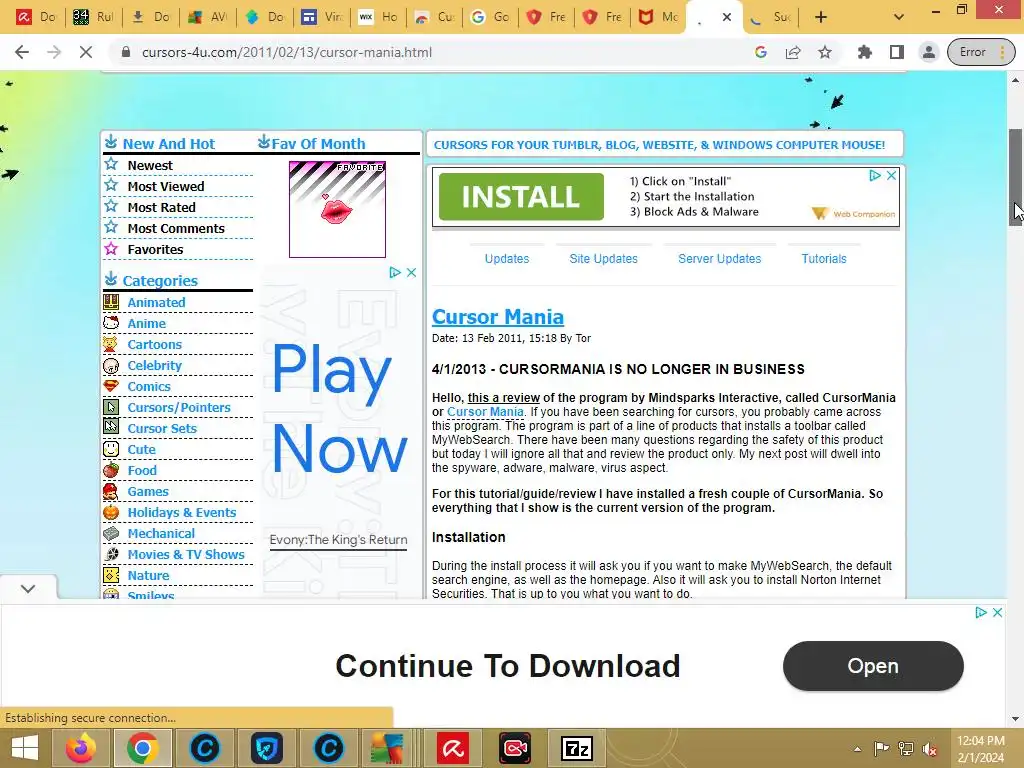Switch to the Wix tab
This screenshot has height=768, width=1024.
(x=377, y=17)
